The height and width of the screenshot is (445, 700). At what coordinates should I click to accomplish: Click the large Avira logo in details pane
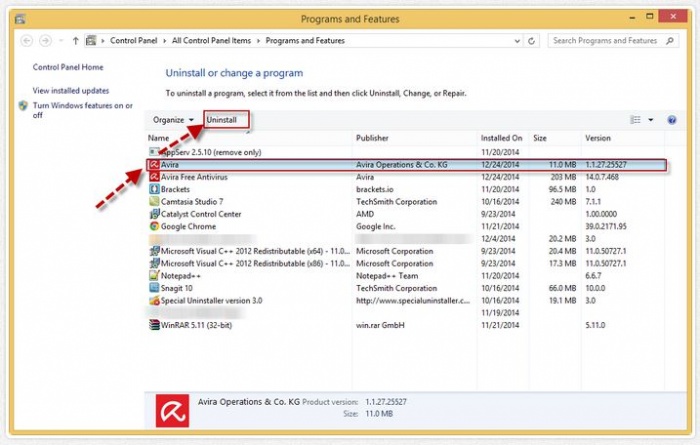[172, 411]
